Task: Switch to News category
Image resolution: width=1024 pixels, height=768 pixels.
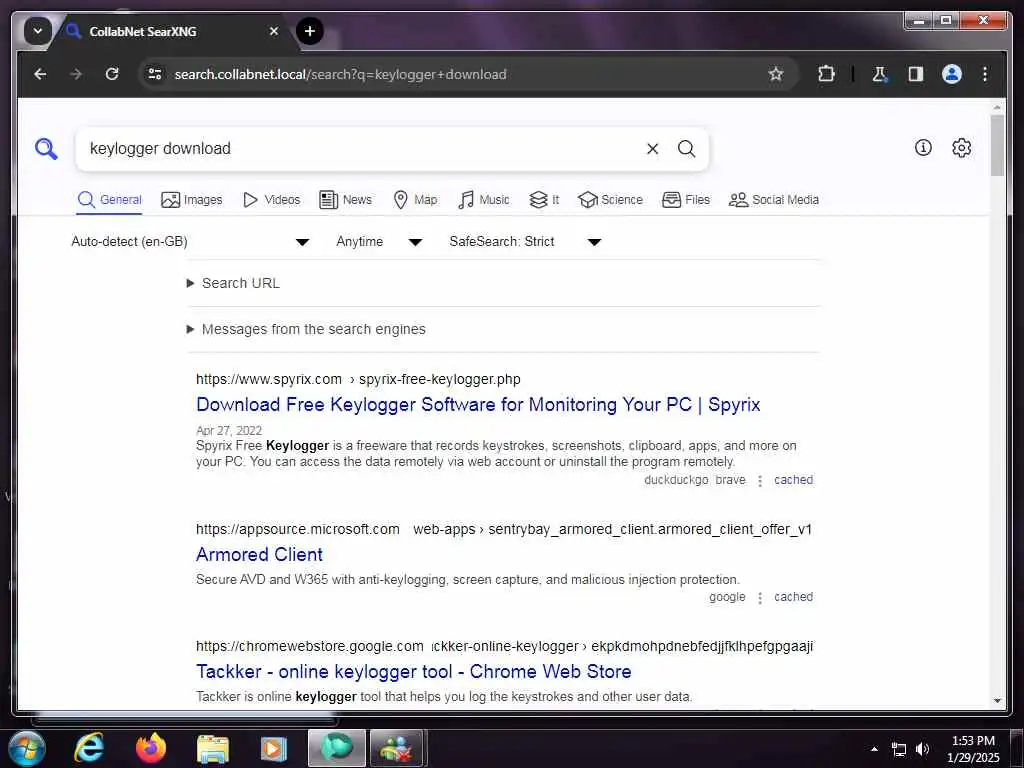Action: 345,199
